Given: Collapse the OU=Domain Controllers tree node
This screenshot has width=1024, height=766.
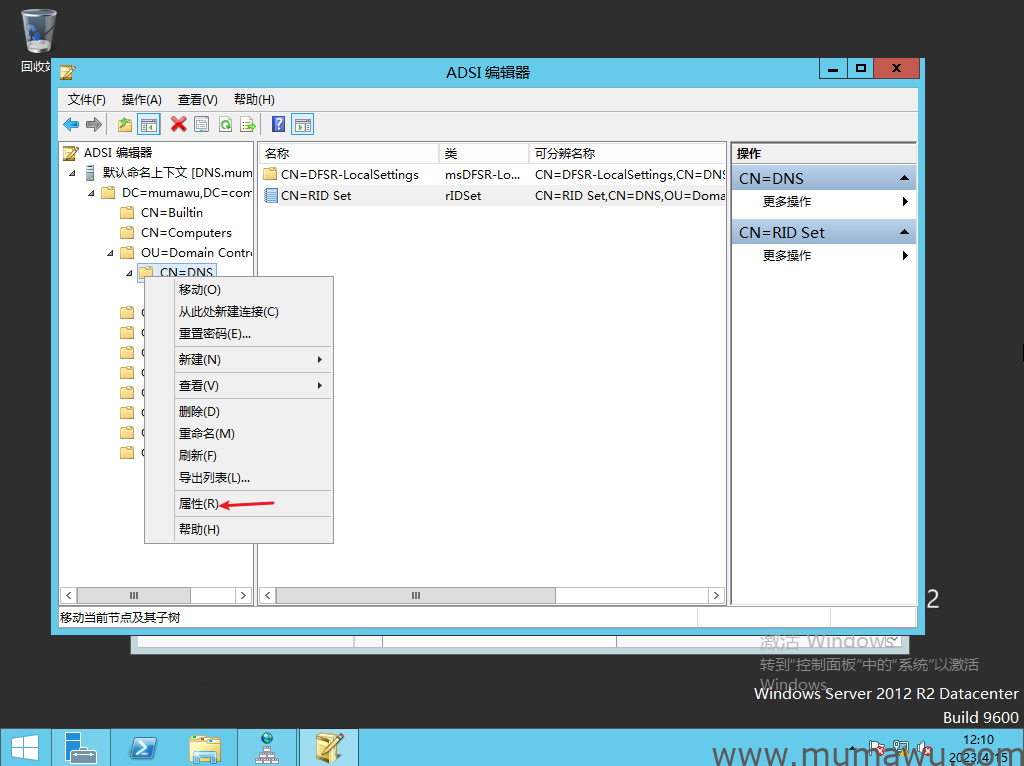Looking at the screenshot, I should (x=110, y=253).
